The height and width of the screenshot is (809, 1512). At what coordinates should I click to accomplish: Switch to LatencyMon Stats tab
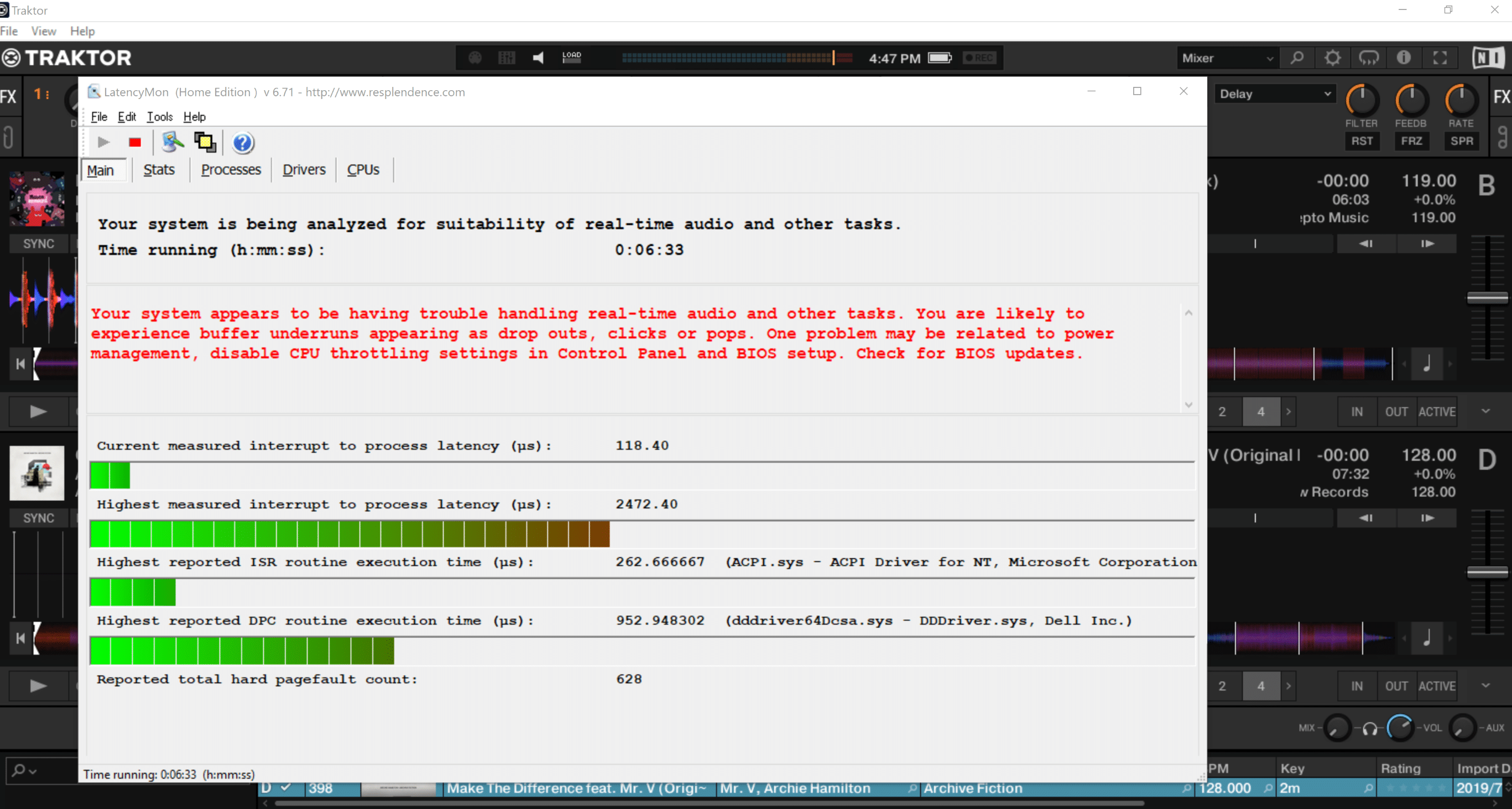point(159,170)
